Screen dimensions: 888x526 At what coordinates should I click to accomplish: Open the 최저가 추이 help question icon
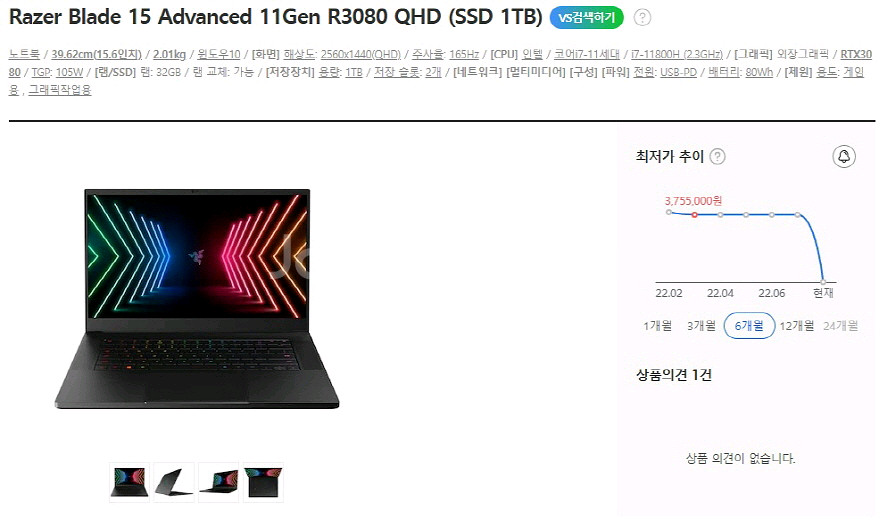(x=717, y=156)
